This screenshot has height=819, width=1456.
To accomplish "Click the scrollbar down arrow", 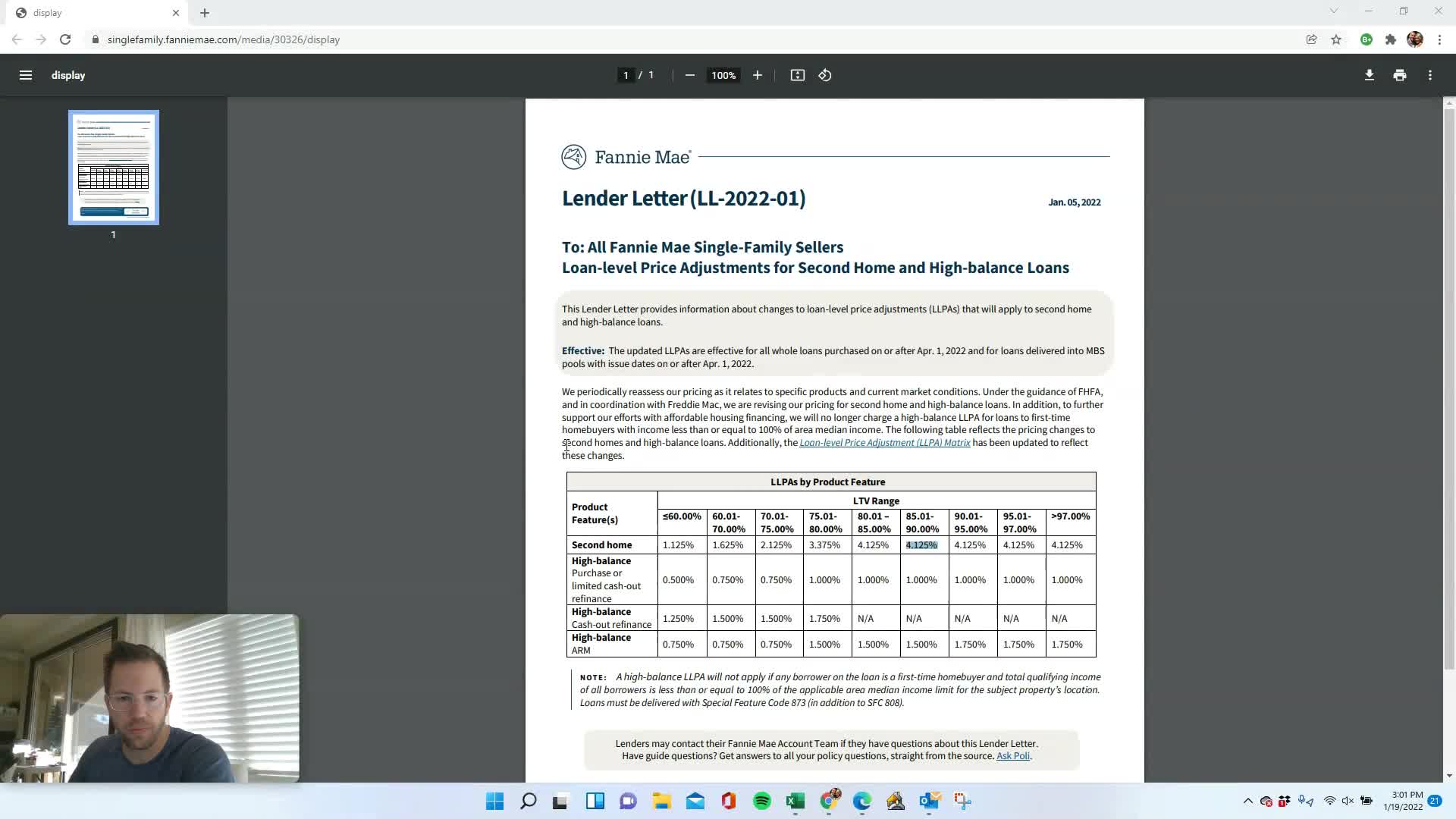I will 1449,776.
